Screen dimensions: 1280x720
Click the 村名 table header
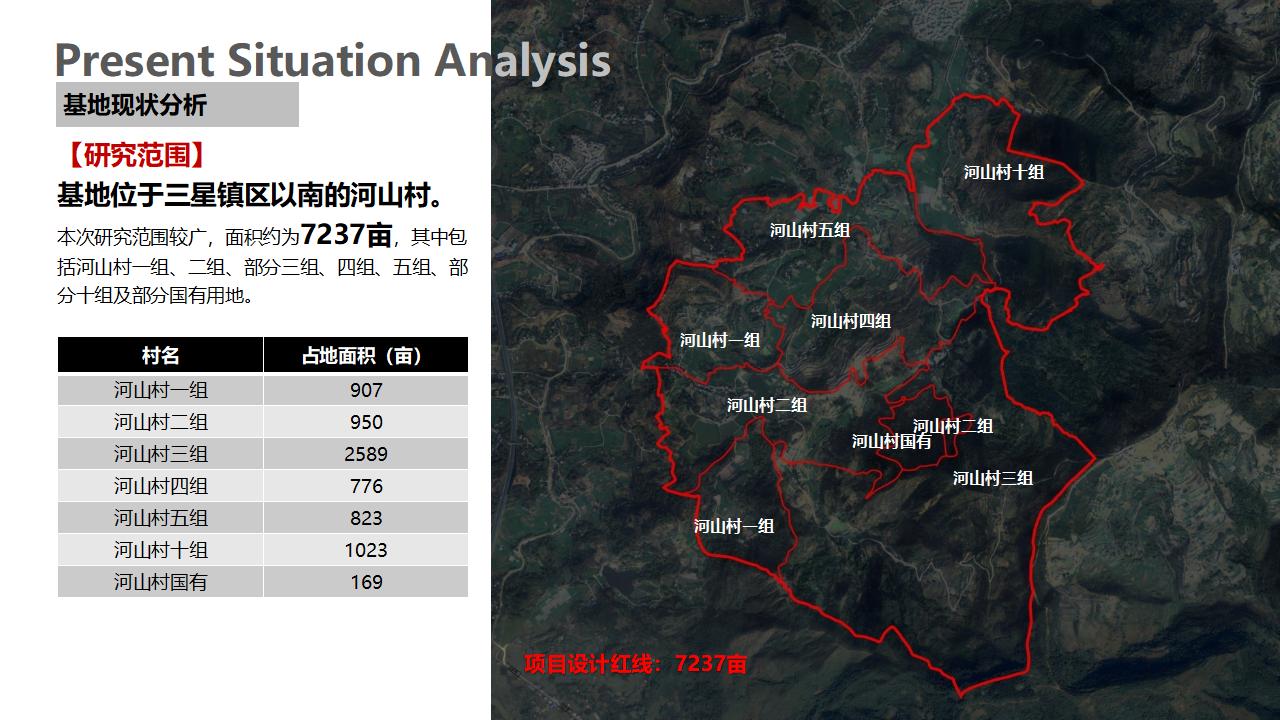pos(160,355)
